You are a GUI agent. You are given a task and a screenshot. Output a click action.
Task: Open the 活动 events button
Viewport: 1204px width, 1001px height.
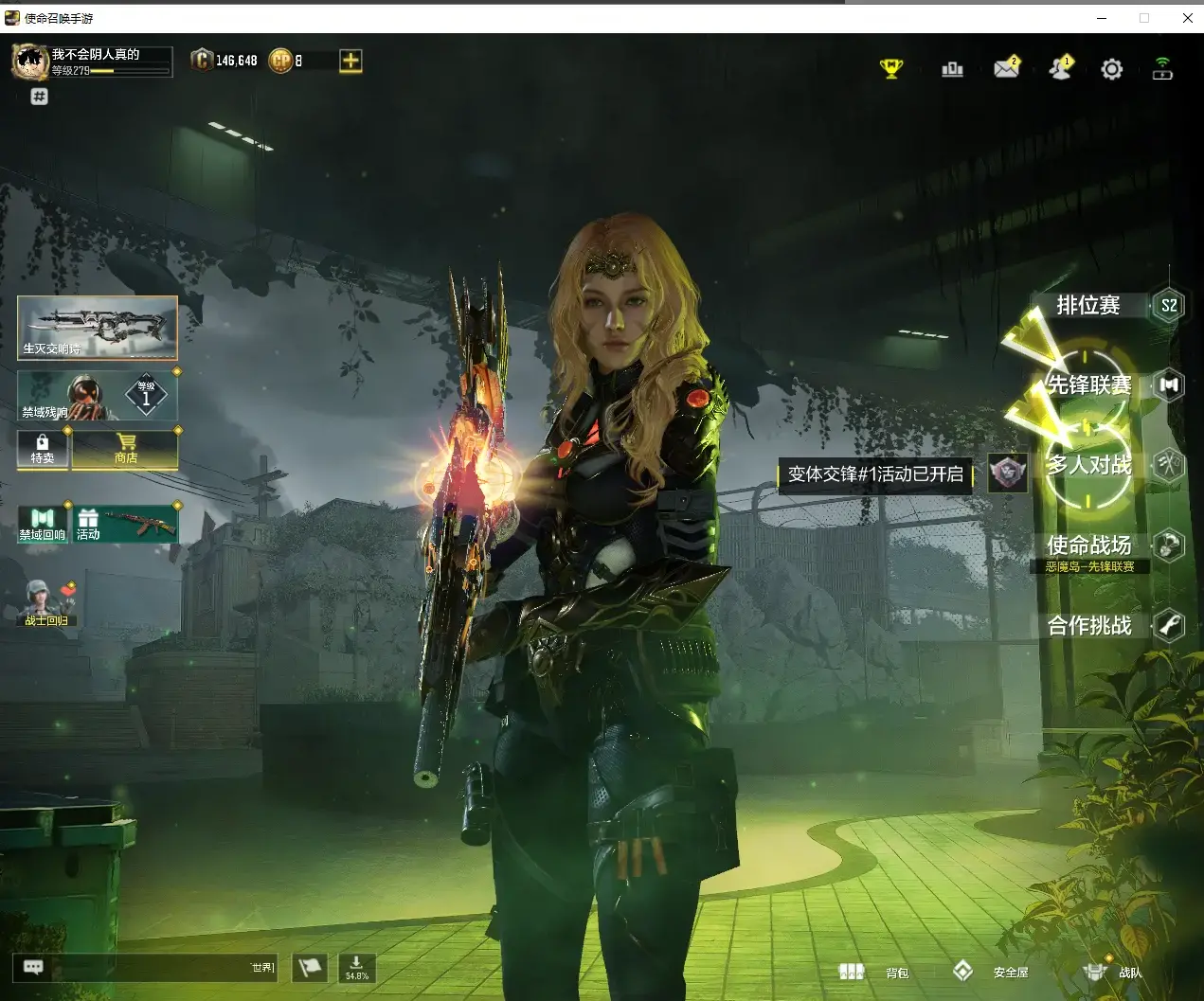125,524
